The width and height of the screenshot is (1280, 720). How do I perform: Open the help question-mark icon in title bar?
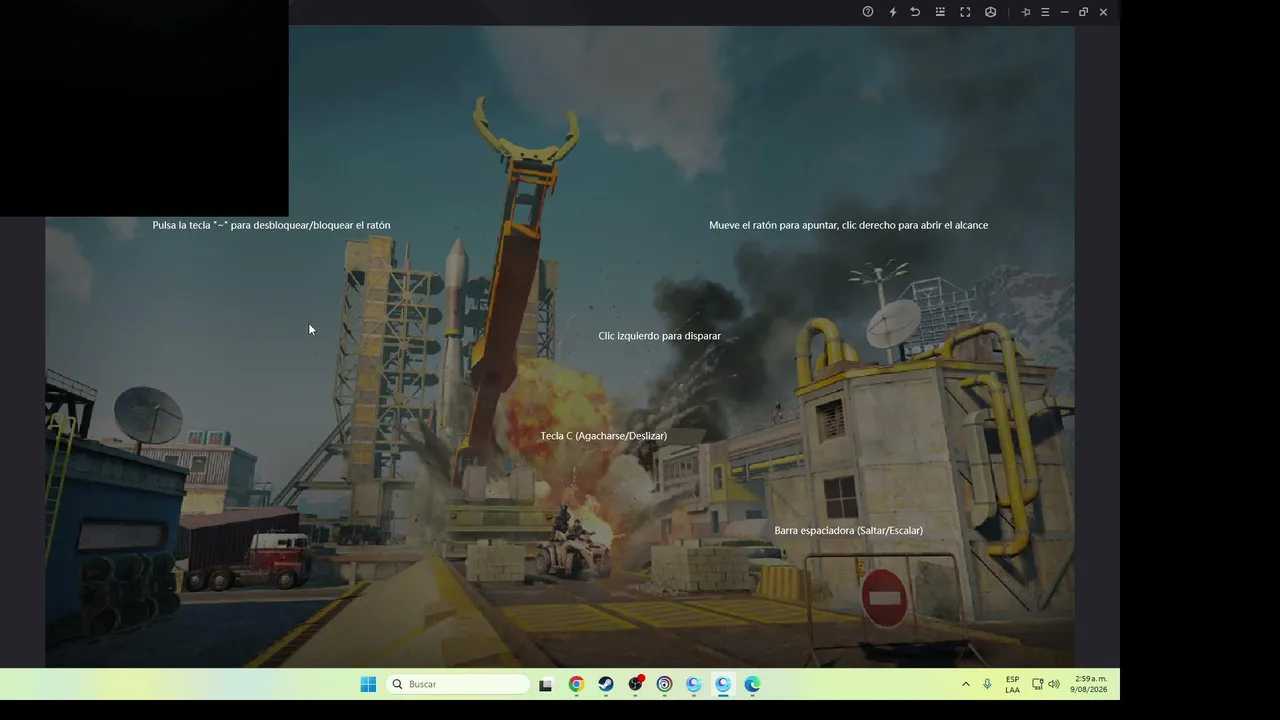[868, 12]
